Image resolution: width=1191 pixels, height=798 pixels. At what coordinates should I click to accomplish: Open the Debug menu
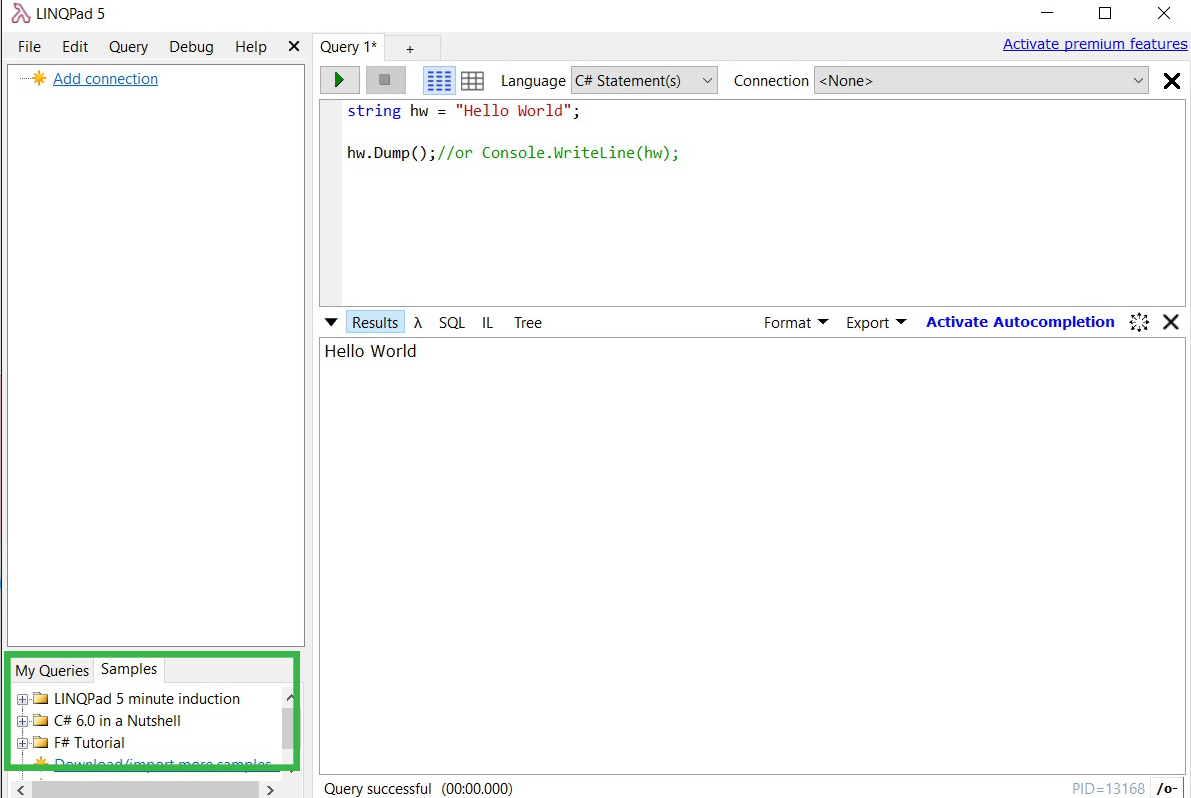click(x=191, y=46)
